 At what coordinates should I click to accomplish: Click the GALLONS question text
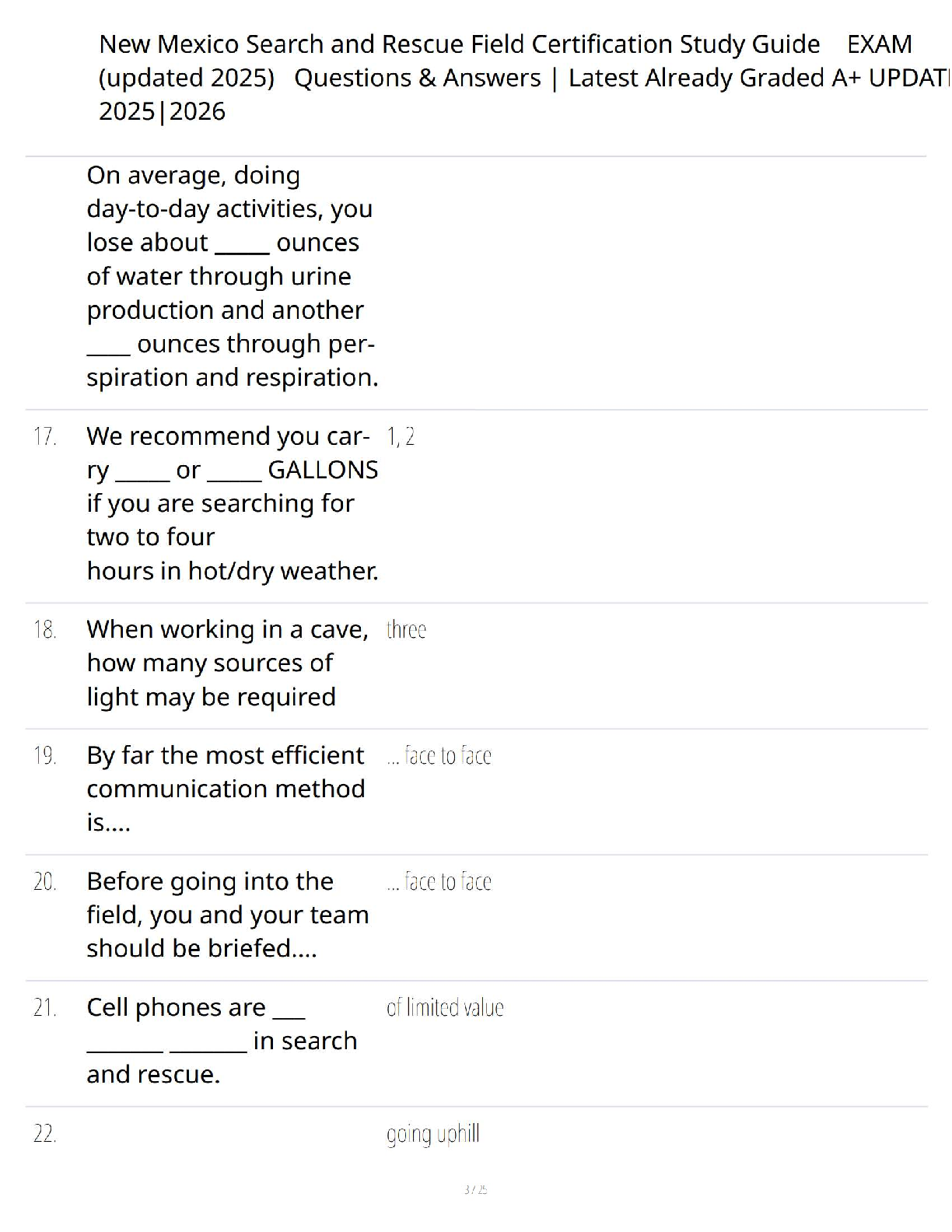click(x=232, y=503)
